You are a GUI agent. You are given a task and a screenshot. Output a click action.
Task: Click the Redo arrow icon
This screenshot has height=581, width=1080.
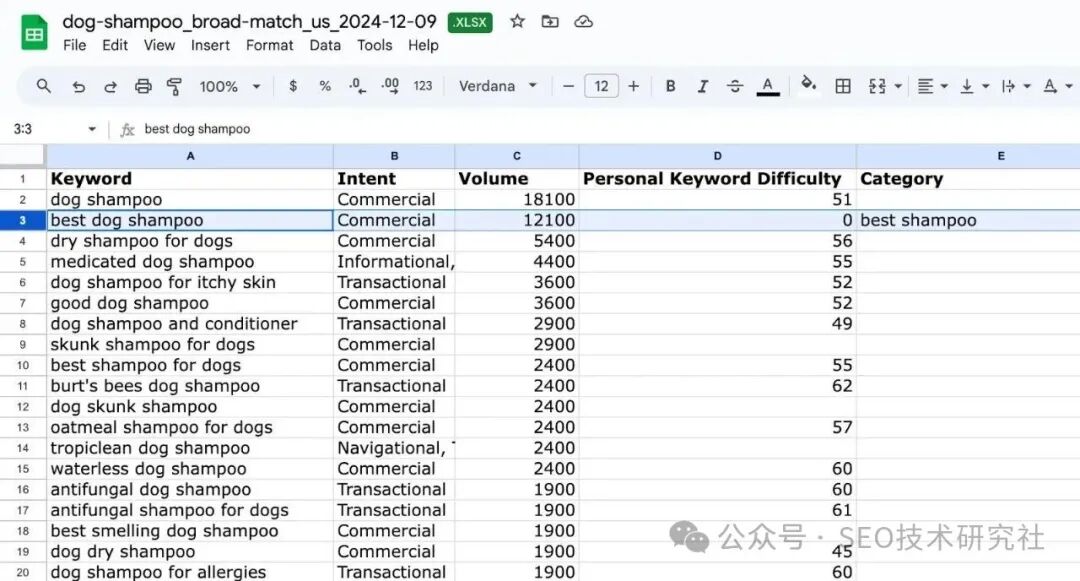tap(110, 87)
